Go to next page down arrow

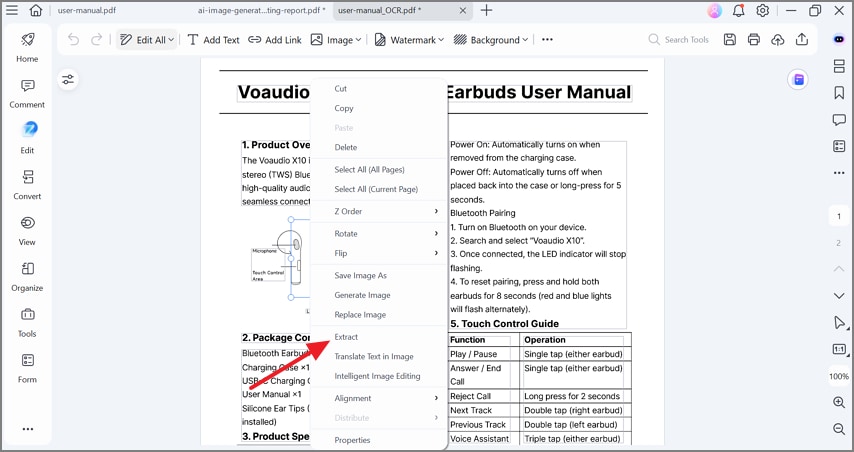point(839,296)
